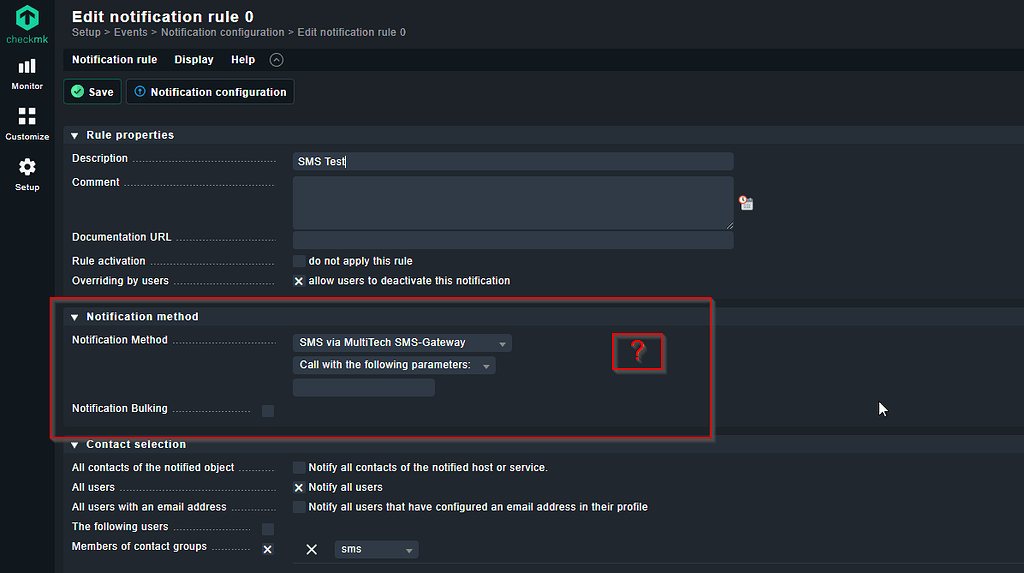Enable the Notification Bulking checkbox
1024x573 pixels.
pos(268,410)
